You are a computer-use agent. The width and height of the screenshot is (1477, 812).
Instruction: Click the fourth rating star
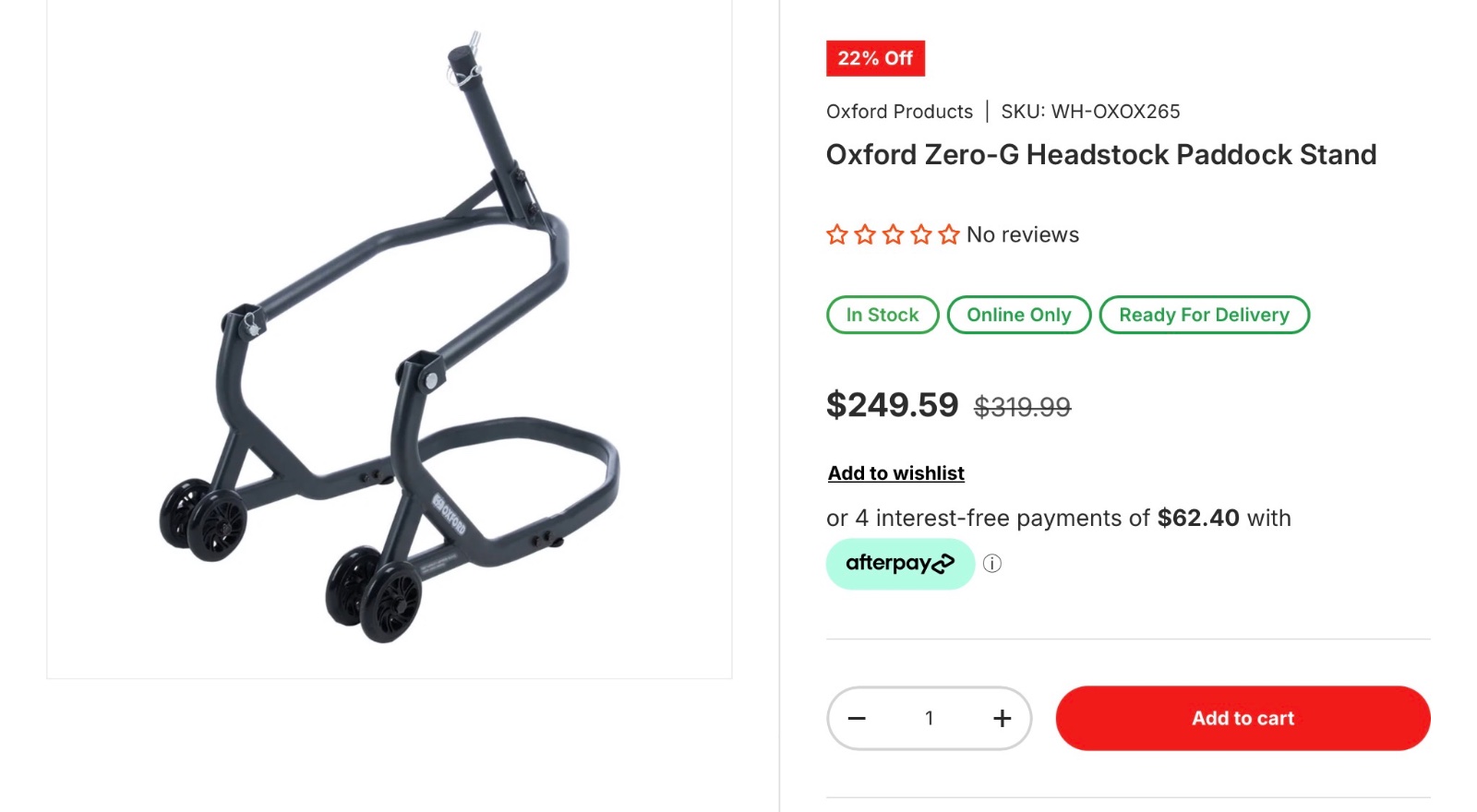point(921,234)
